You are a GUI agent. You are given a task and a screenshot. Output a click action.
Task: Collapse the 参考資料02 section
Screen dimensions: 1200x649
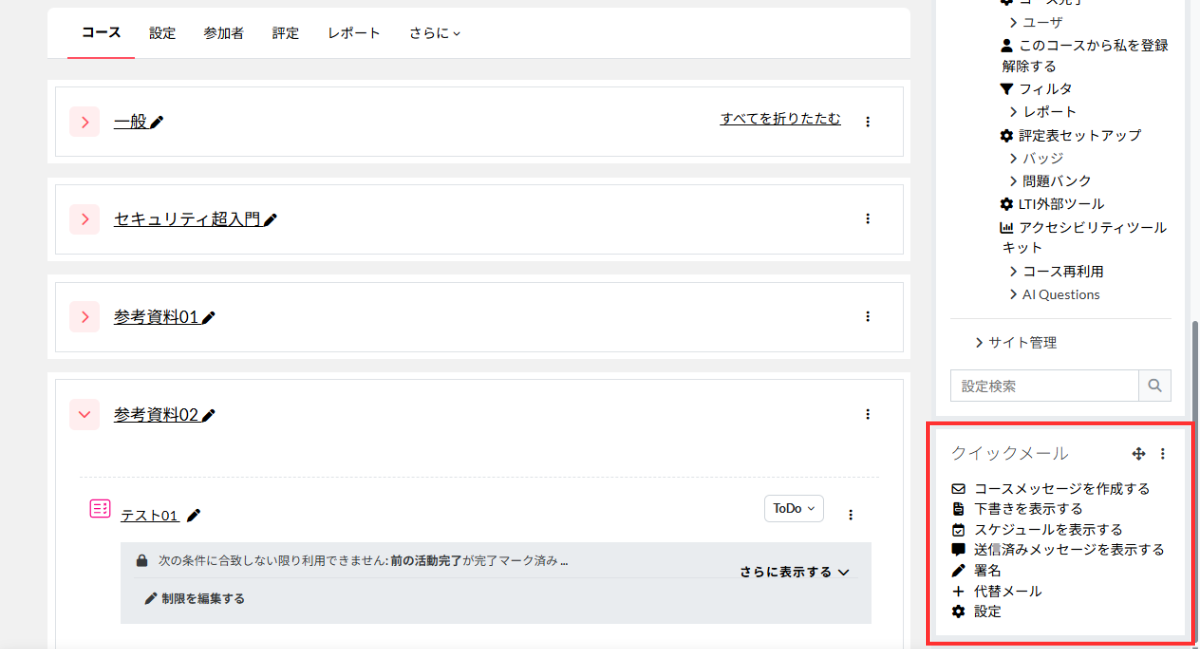[x=85, y=414]
